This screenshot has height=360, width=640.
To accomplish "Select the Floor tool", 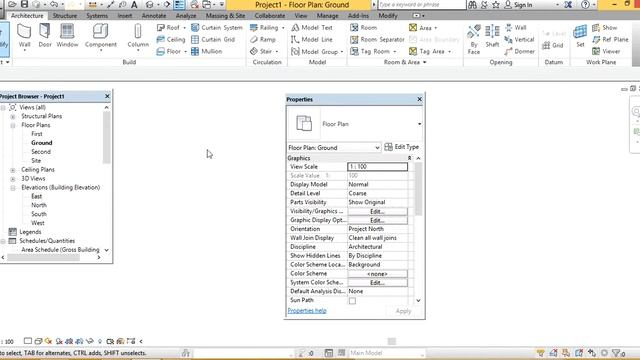I will (x=171, y=51).
